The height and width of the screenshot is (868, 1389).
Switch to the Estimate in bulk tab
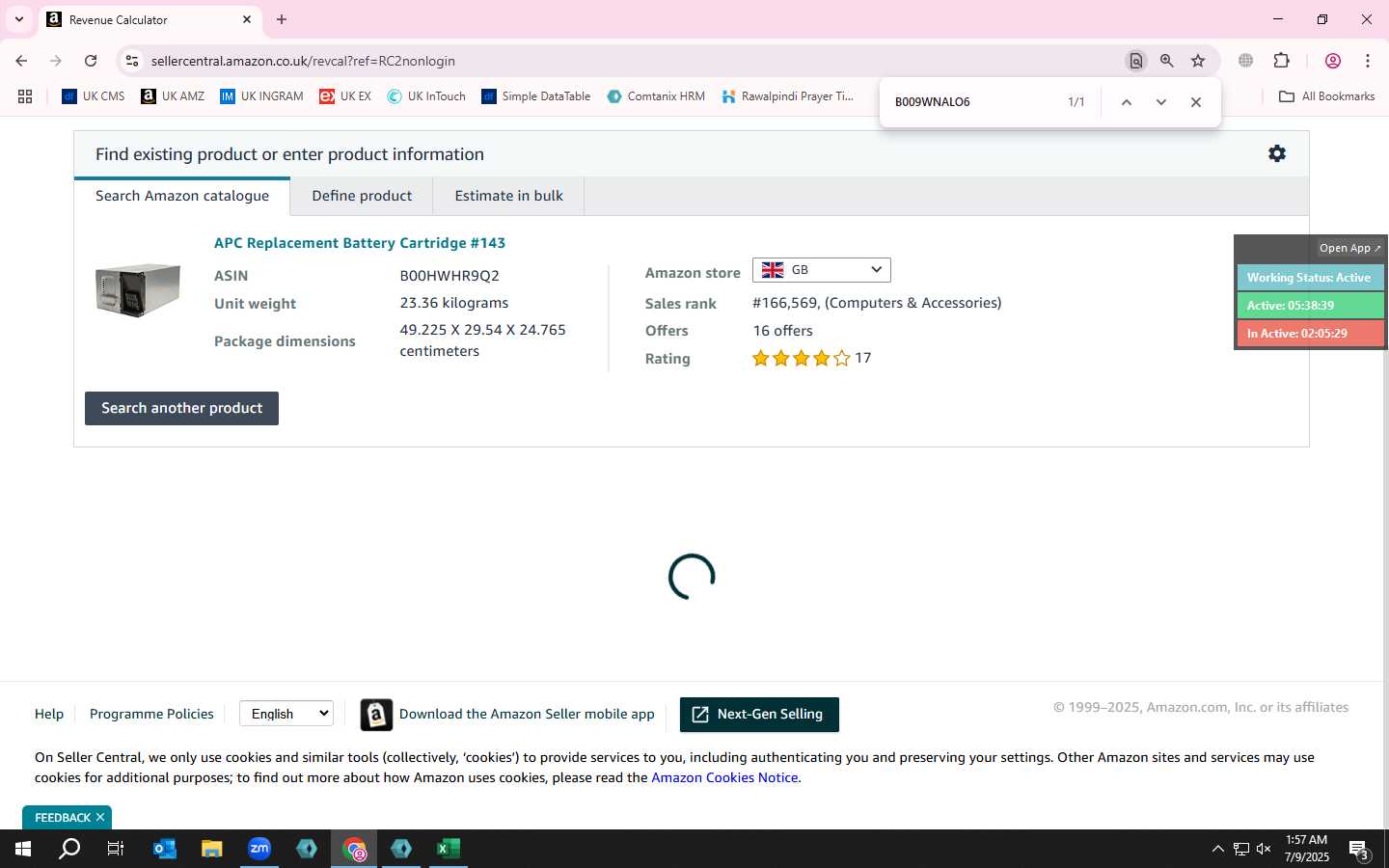tap(508, 196)
